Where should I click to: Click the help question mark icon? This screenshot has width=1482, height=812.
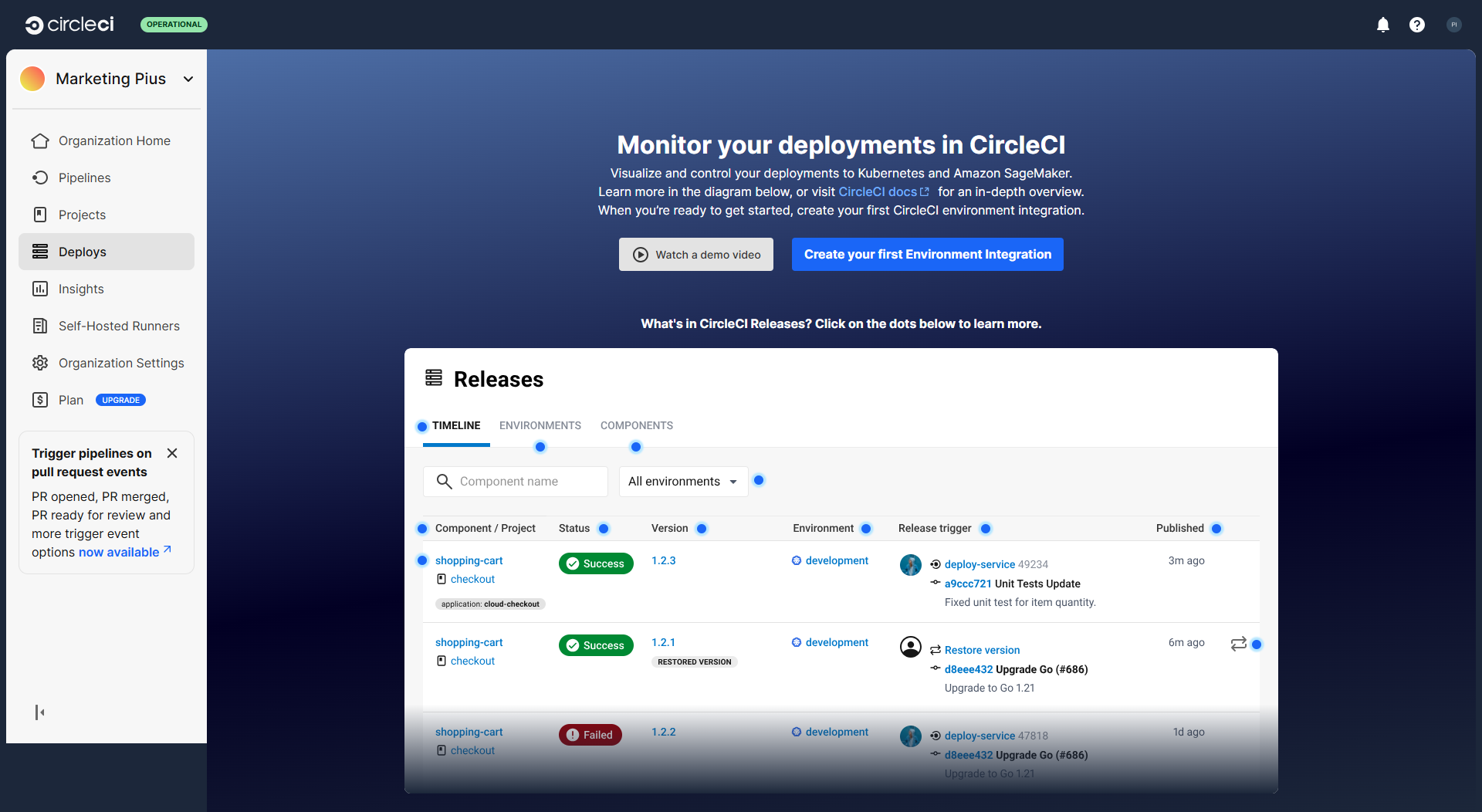[1416, 25]
